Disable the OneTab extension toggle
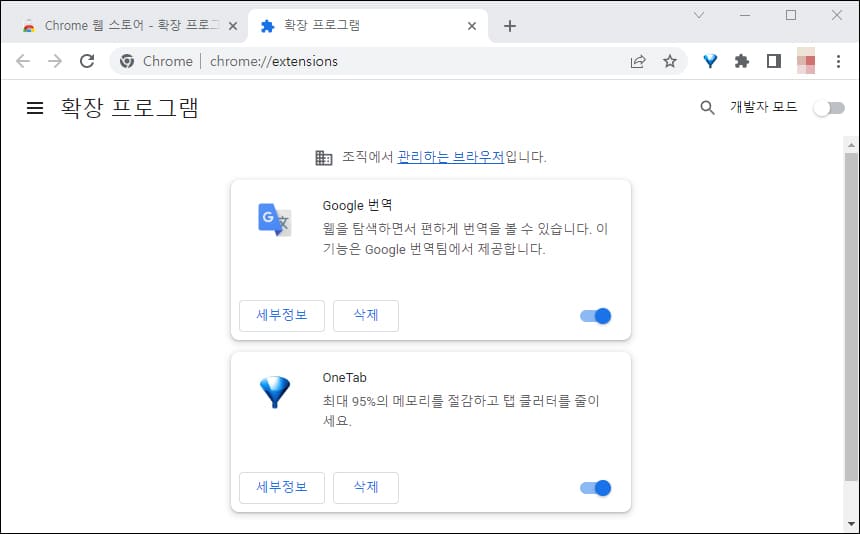The width and height of the screenshot is (860, 534). coord(596,488)
